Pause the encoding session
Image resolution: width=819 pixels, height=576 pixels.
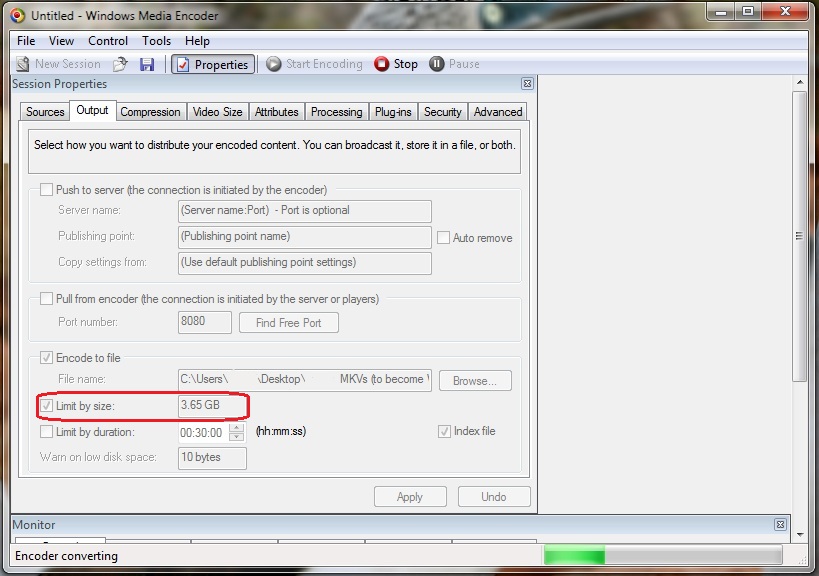[x=454, y=64]
